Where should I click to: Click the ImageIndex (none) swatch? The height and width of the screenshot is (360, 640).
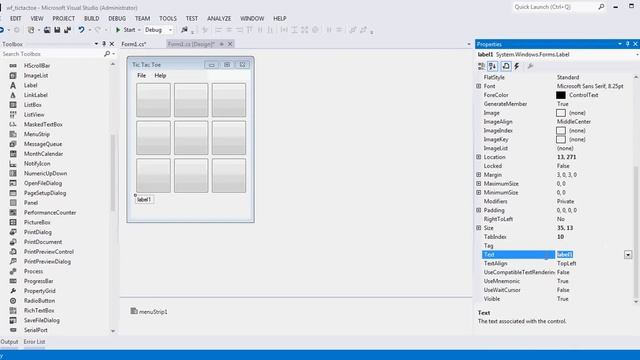click(561, 131)
